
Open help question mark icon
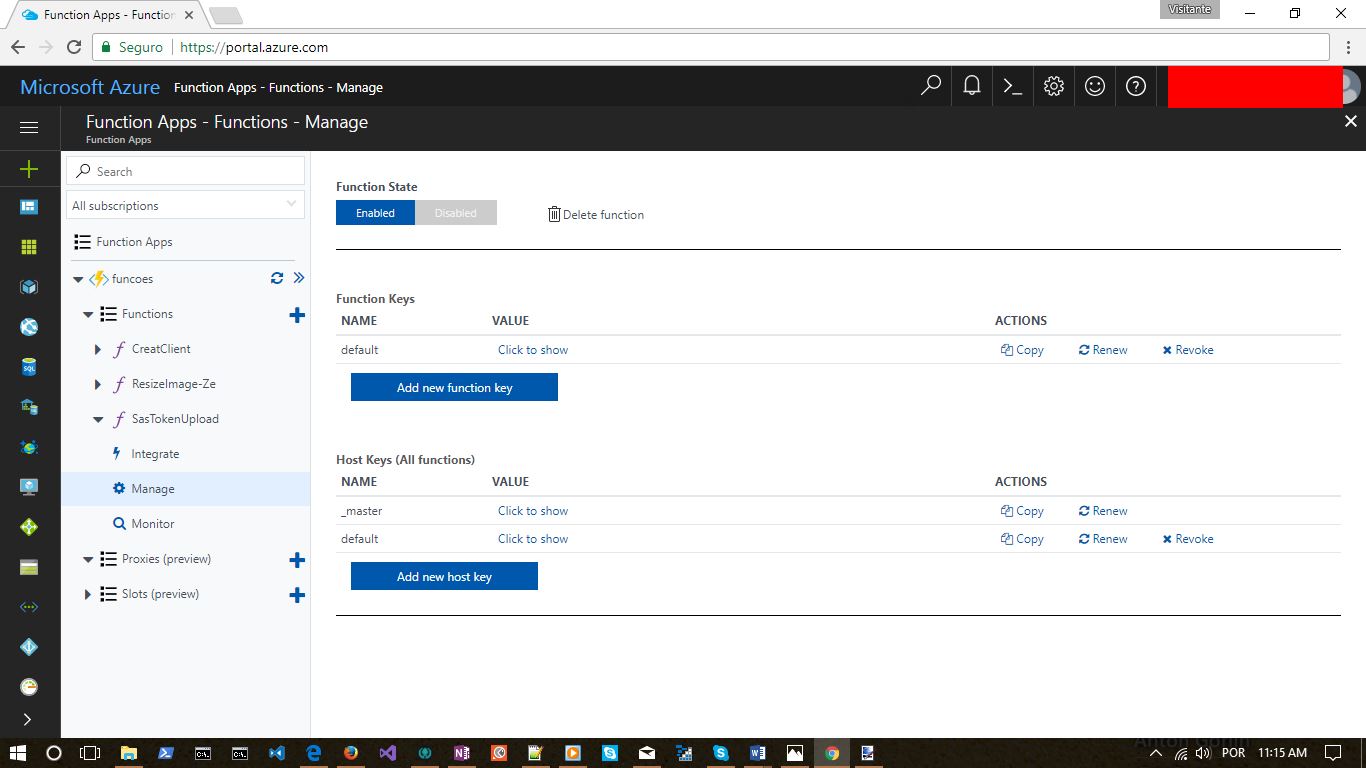(x=1136, y=86)
